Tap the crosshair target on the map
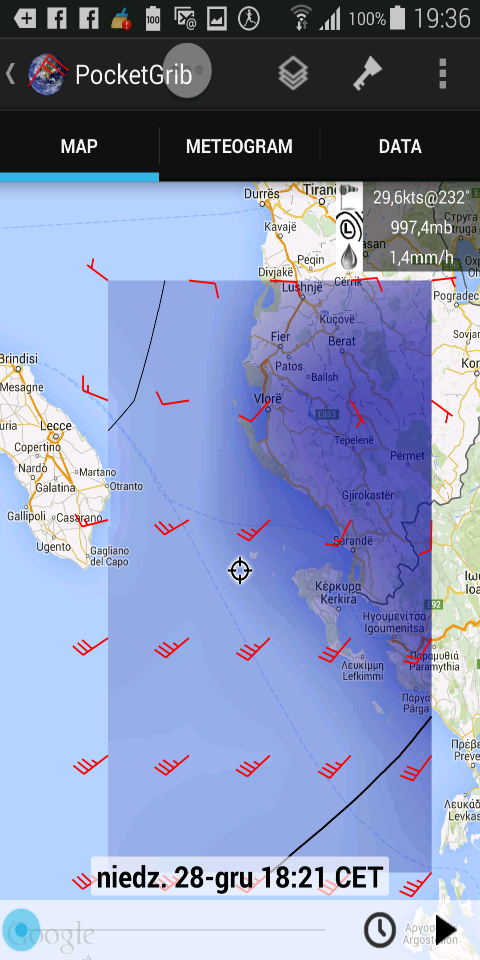The width and height of the screenshot is (480, 960). click(240, 571)
